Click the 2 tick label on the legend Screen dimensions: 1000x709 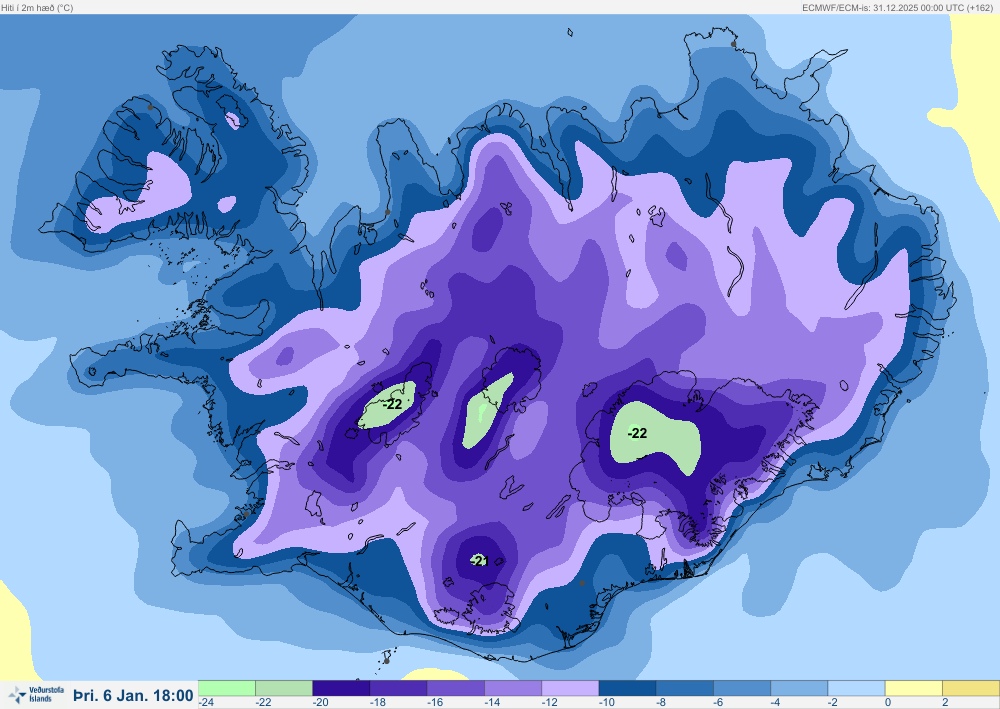coord(945,703)
